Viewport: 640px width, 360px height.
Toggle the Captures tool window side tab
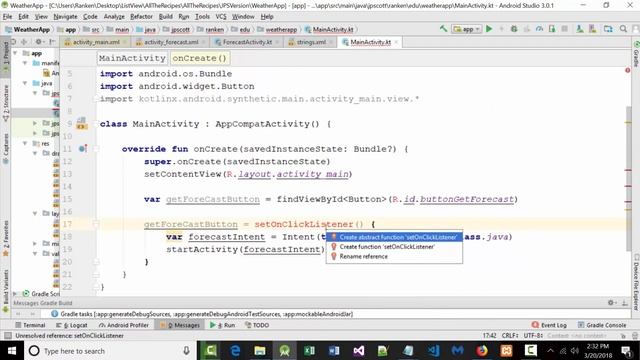tap(6, 149)
